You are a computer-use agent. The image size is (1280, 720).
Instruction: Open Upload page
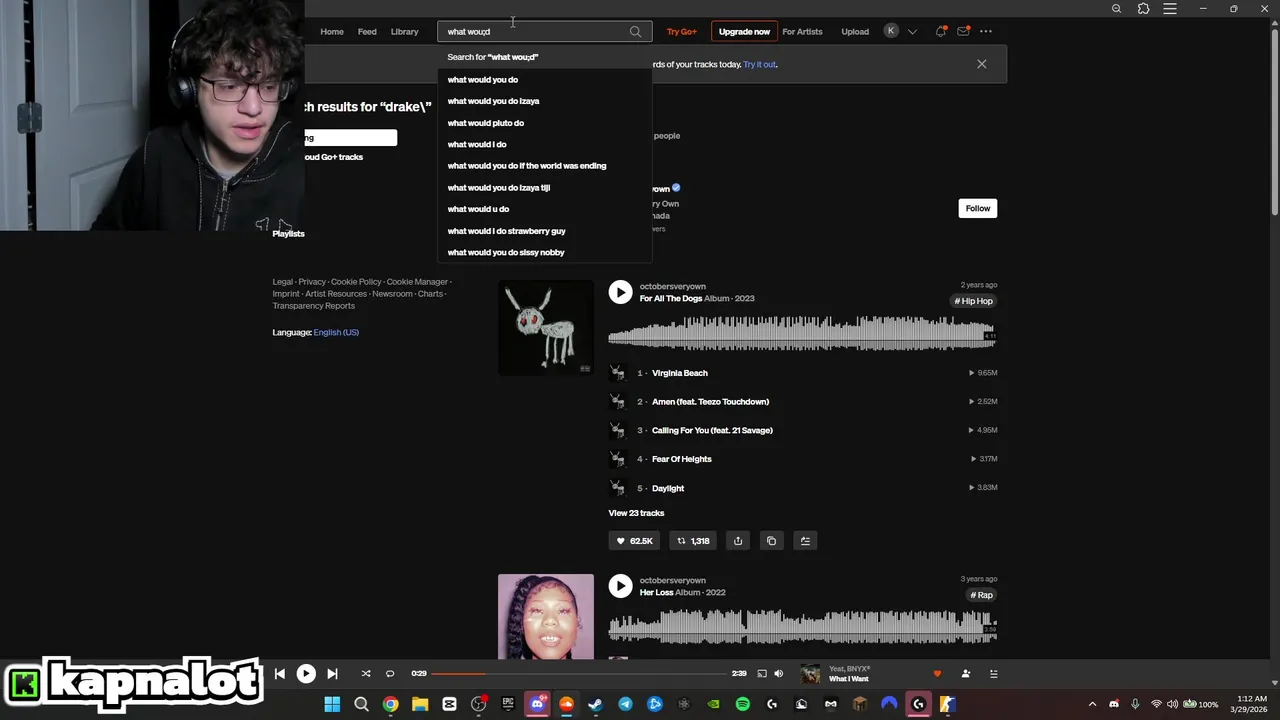click(855, 32)
